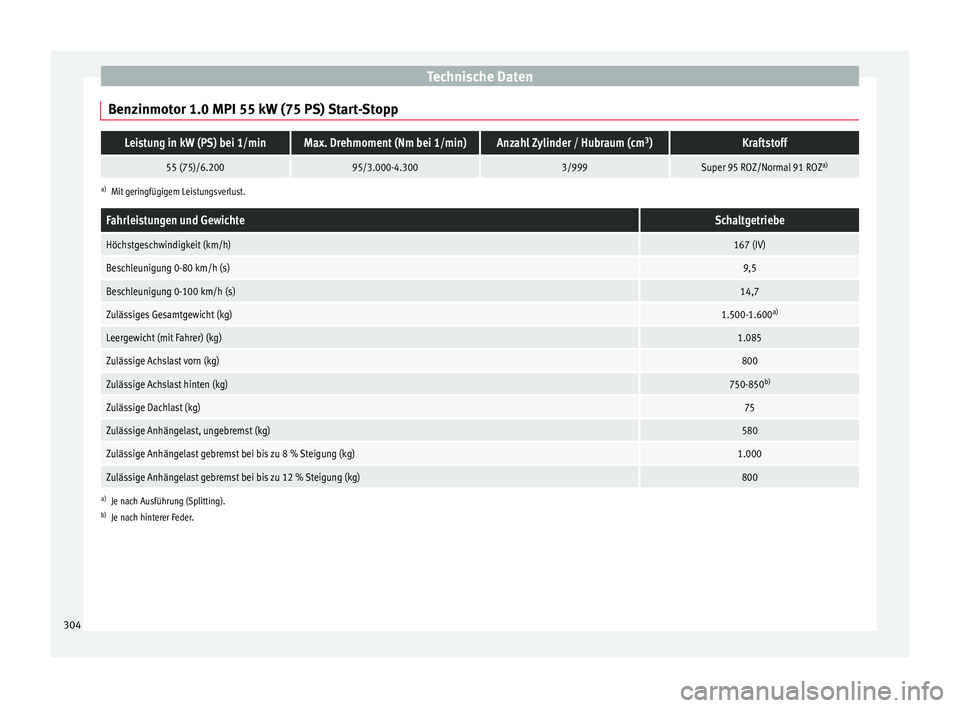
Task: Select the kerb weight value '1.085'
Action: click(749, 338)
